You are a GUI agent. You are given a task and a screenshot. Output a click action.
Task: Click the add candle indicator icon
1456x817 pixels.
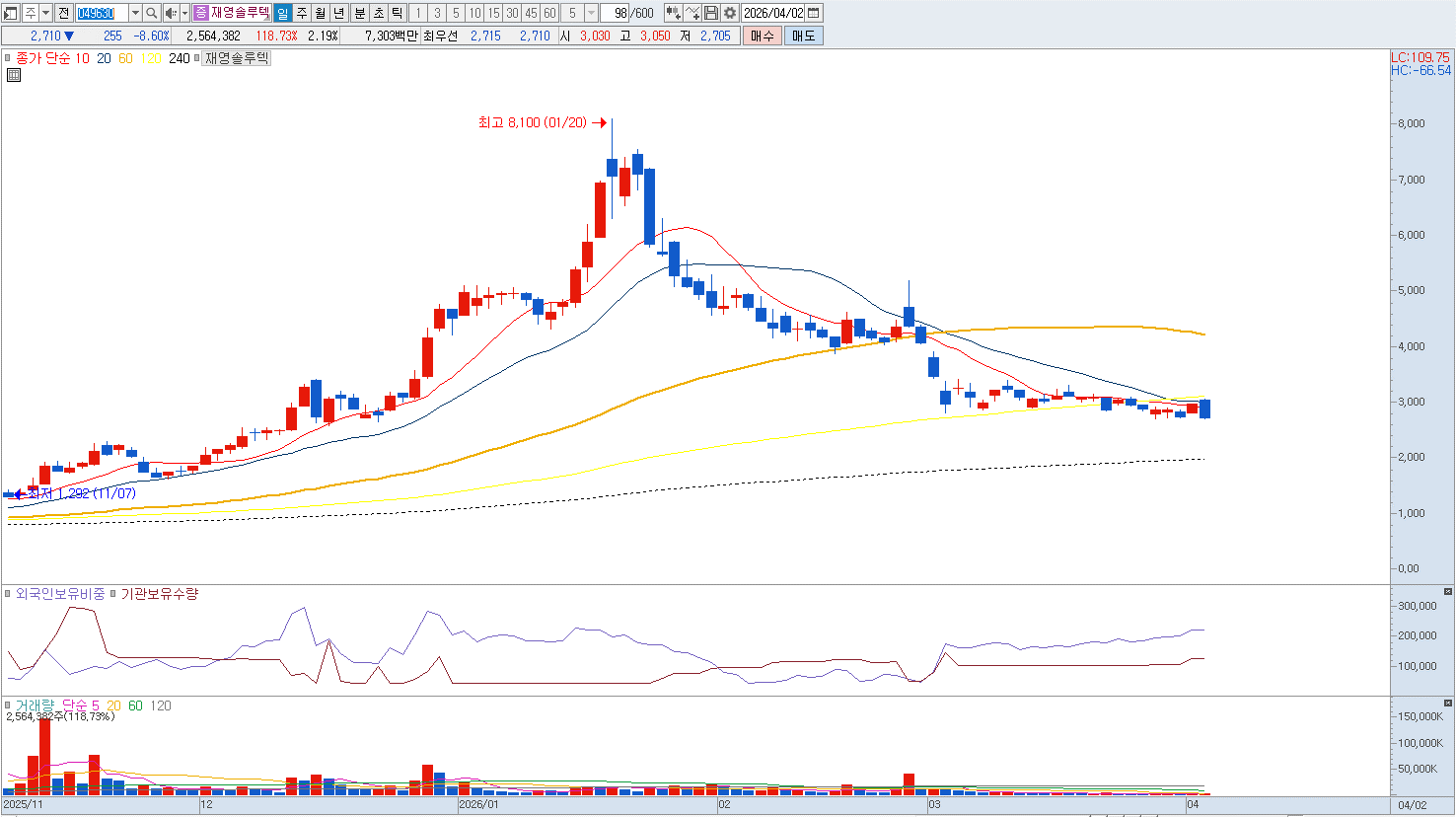click(x=674, y=13)
